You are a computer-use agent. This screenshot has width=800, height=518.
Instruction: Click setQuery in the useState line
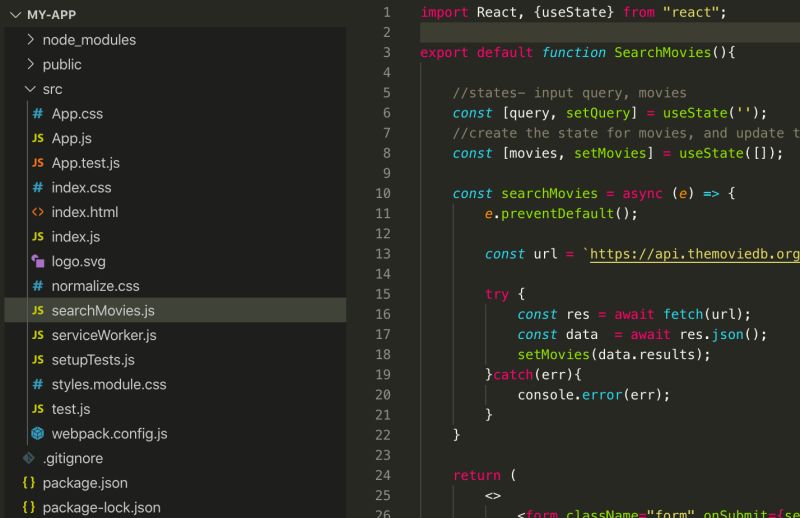tap(597, 113)
